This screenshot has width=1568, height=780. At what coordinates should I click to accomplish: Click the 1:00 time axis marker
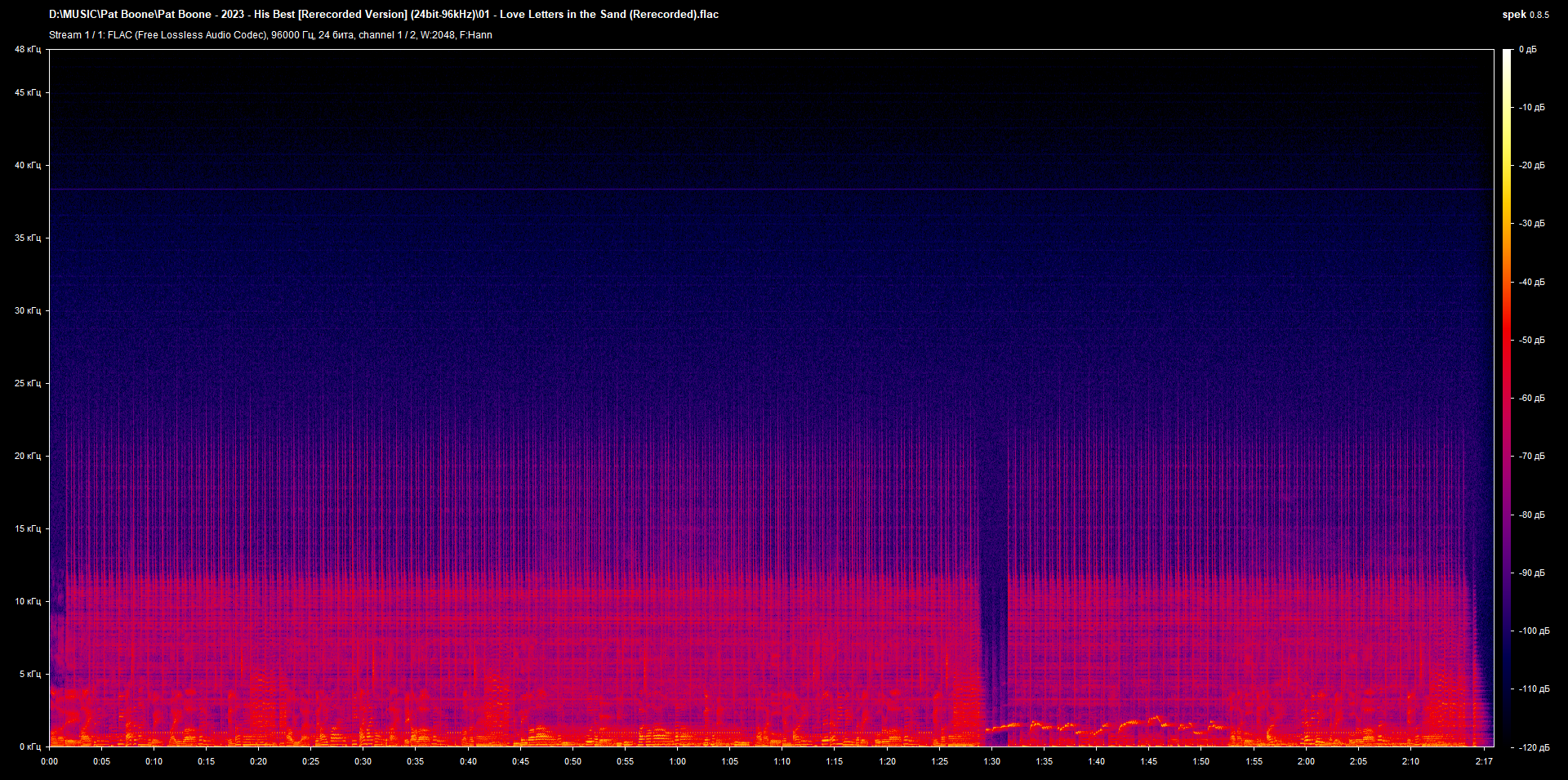click(677, 762)
